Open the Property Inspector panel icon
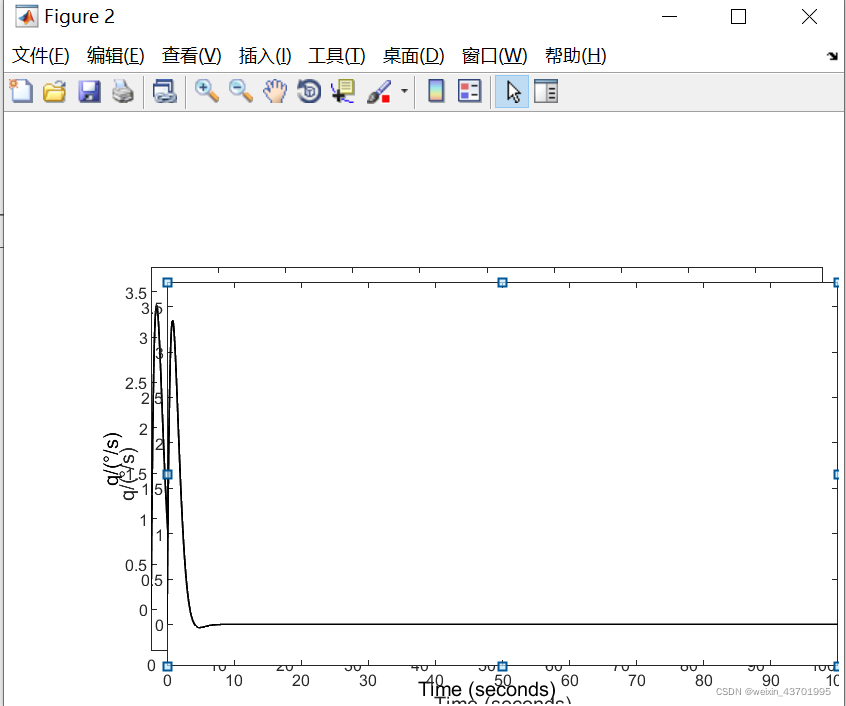This screenshot has height=706, width=846. 545,91
